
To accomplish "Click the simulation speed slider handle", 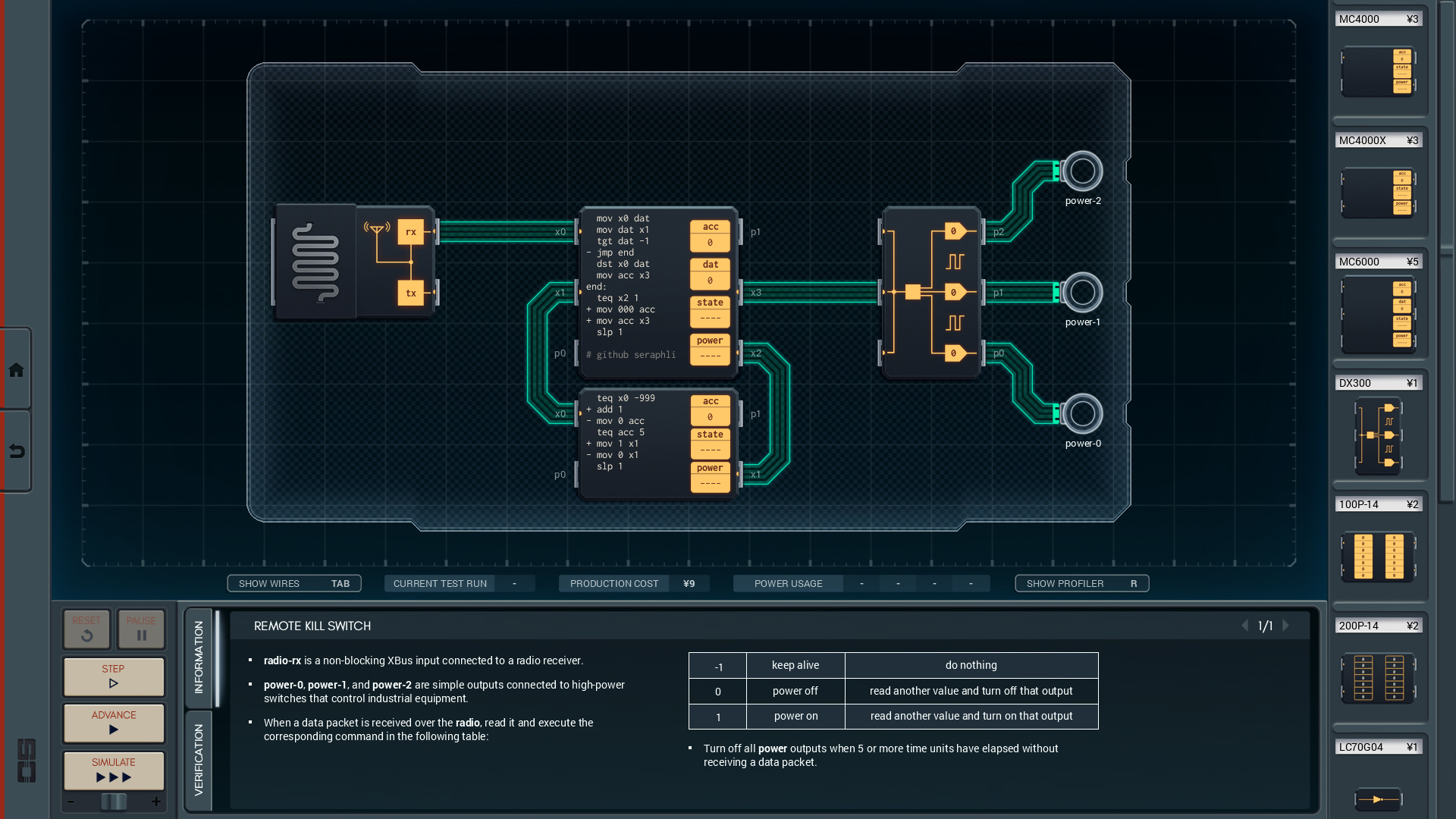I will pos(114,802).
